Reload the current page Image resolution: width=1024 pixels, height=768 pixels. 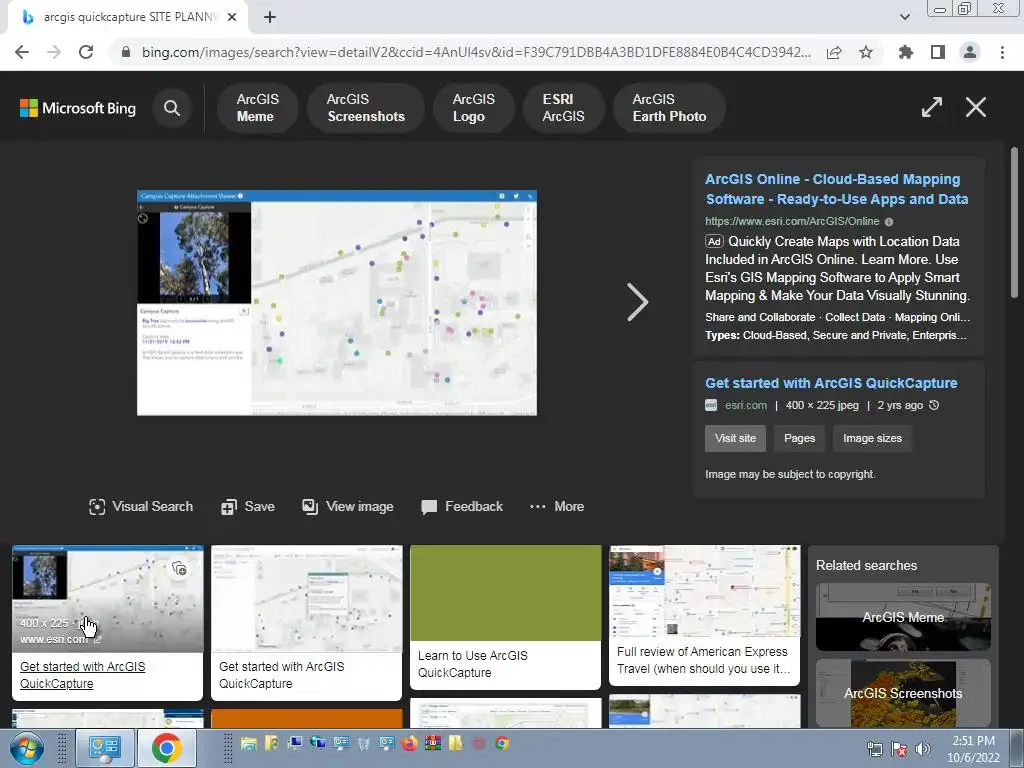[86, 52]
